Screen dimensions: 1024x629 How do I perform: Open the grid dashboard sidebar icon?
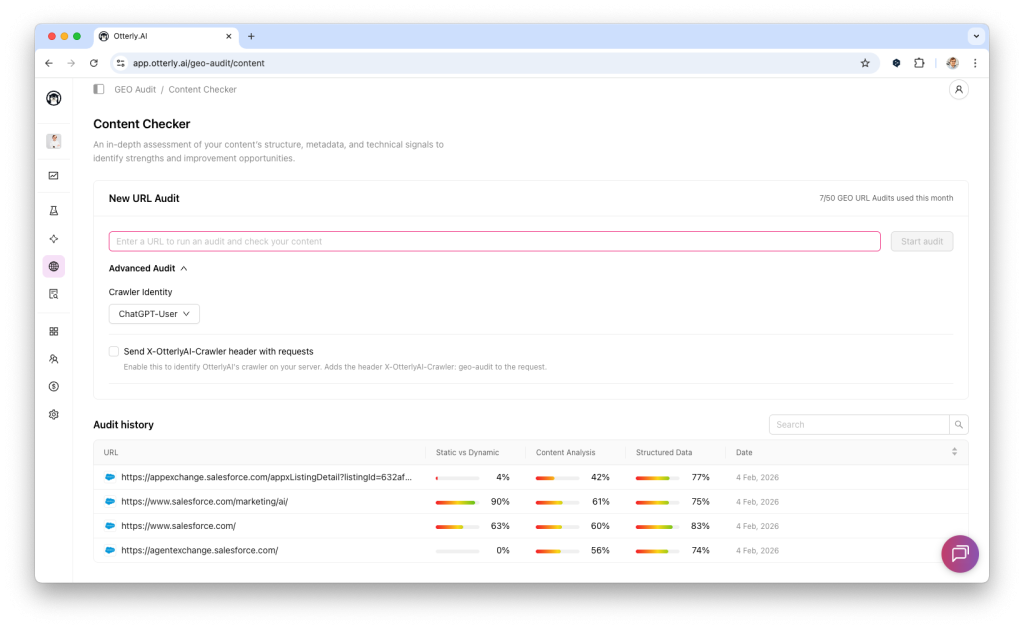(x=54, y=331)
